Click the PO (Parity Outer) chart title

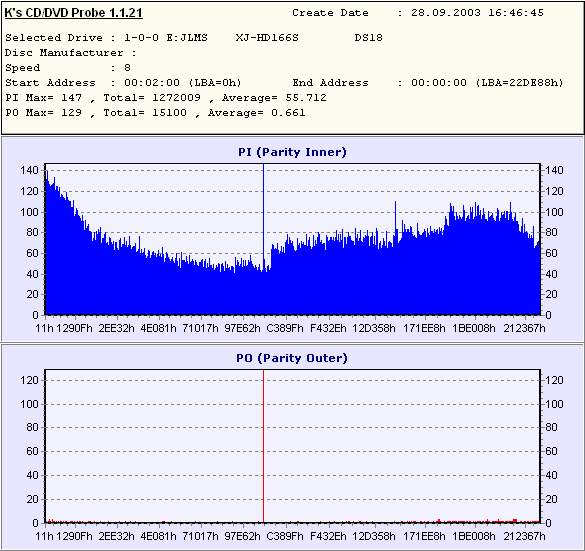coord(292,358)
